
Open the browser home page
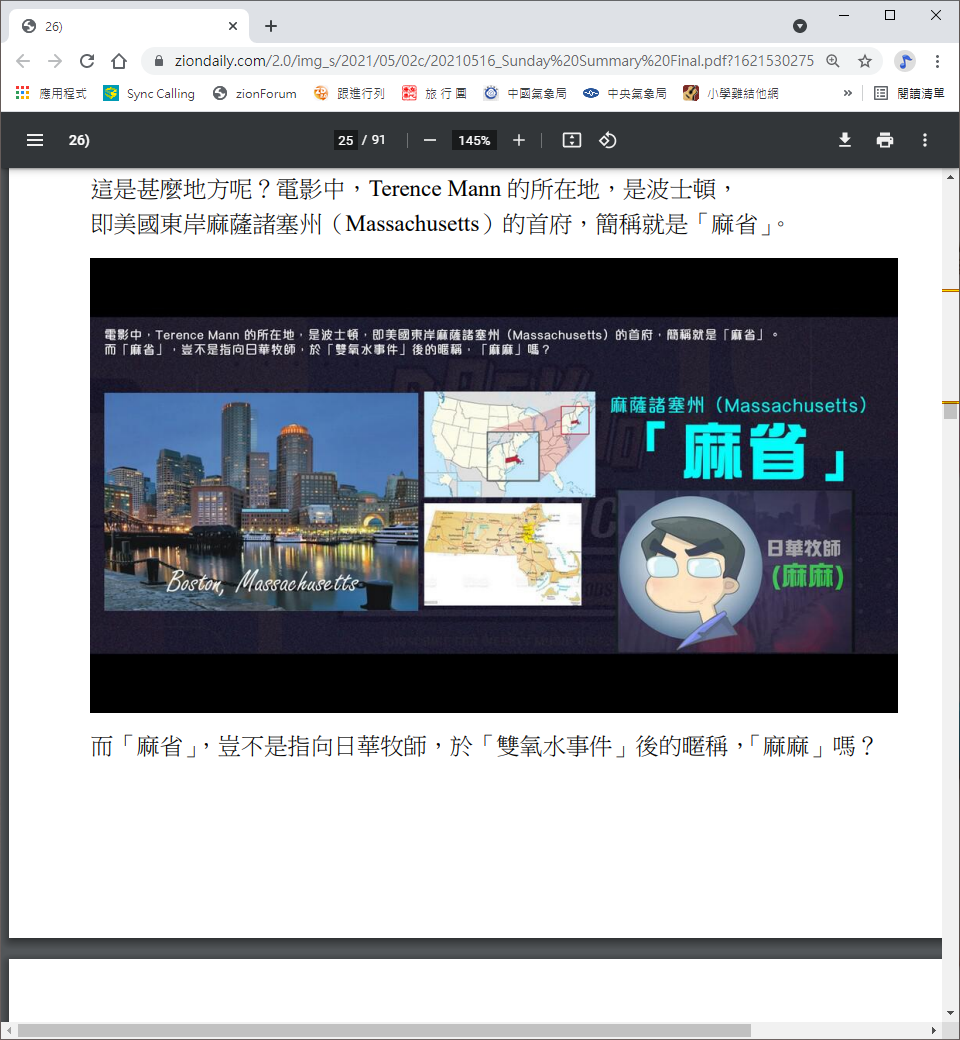click(x=119, y=61)
